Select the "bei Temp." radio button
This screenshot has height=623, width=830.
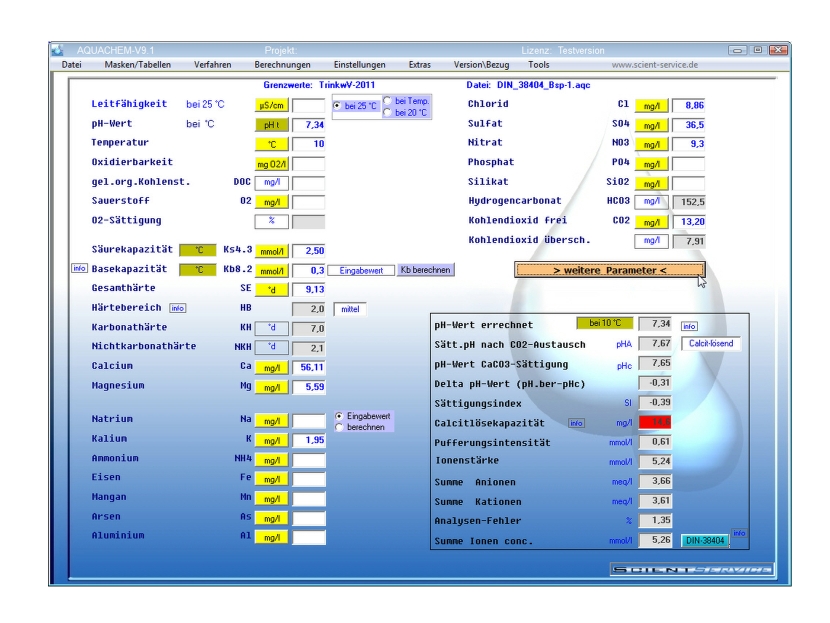[x=387, y=100]
